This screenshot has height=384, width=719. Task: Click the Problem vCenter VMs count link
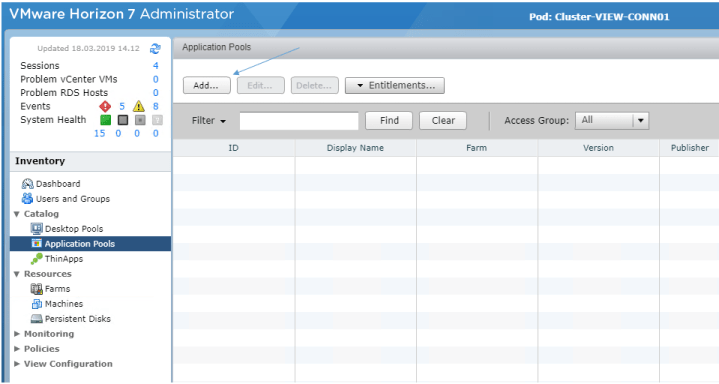(156, 79)
